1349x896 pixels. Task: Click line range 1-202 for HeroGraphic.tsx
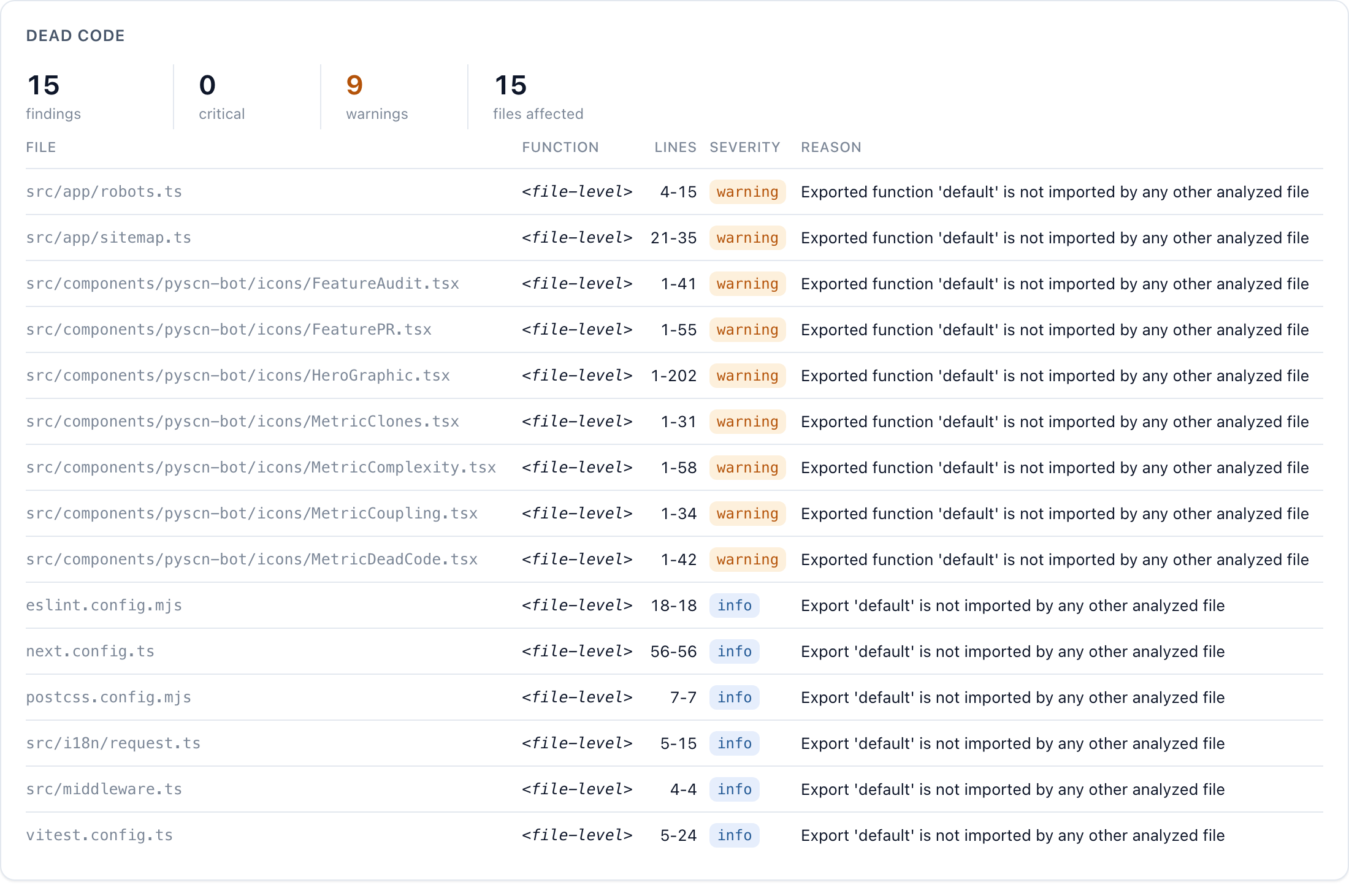pyautogui.click(x=673, y=376)
